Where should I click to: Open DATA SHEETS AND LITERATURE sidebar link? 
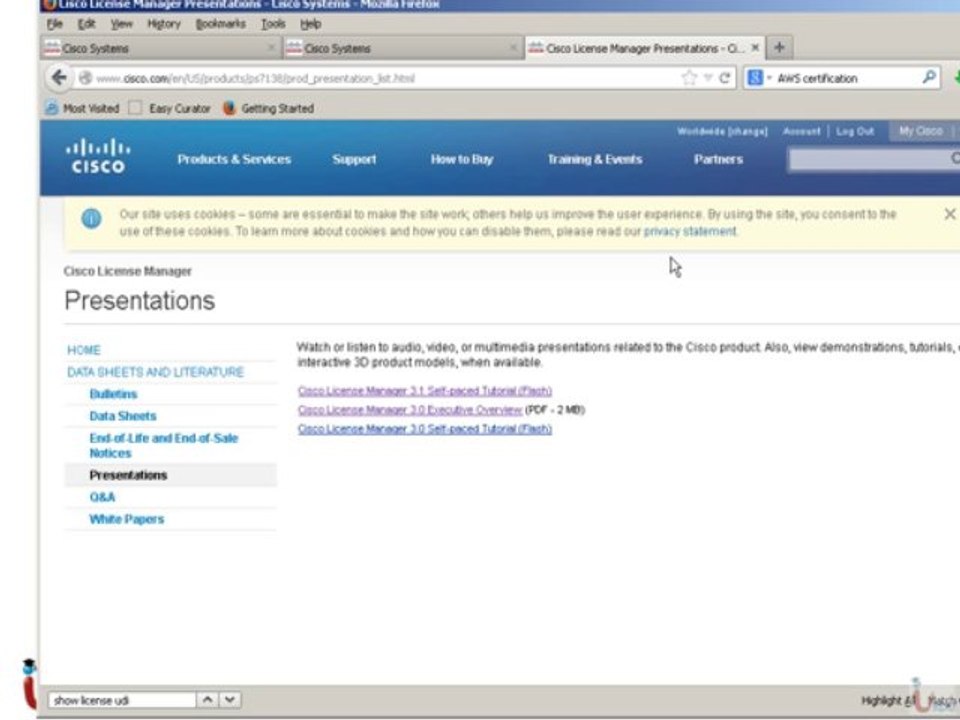[x=156, y=372]
